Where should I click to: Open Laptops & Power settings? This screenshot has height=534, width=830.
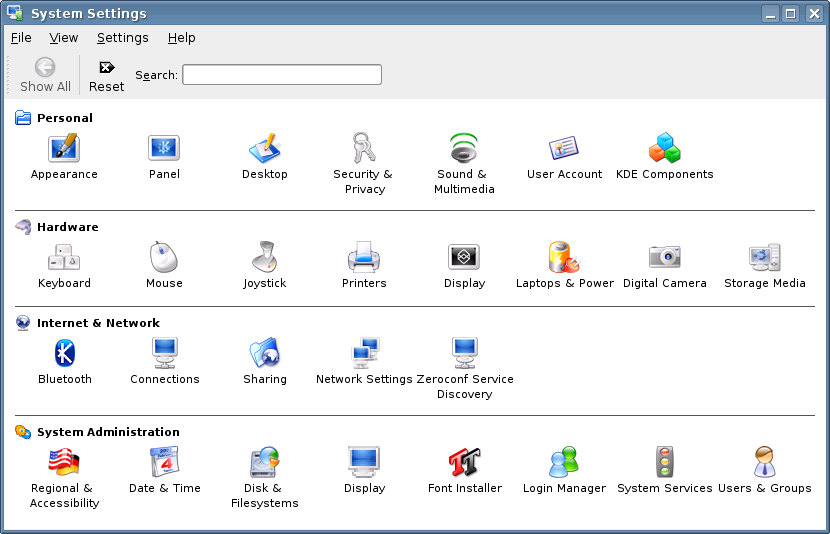coord(564,258)
